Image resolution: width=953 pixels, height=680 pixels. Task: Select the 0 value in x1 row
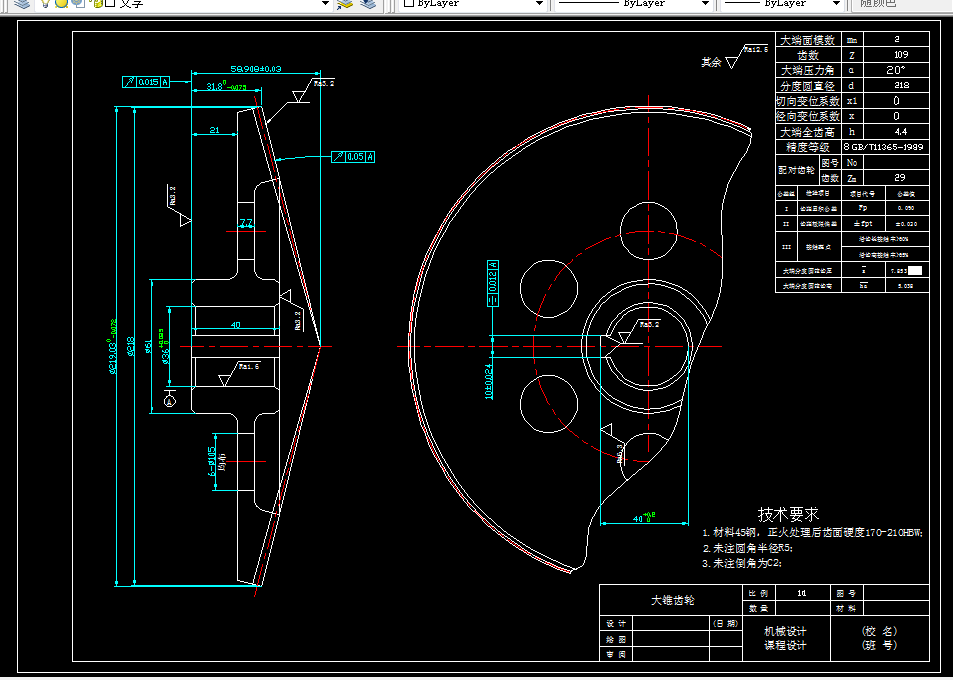897,101
